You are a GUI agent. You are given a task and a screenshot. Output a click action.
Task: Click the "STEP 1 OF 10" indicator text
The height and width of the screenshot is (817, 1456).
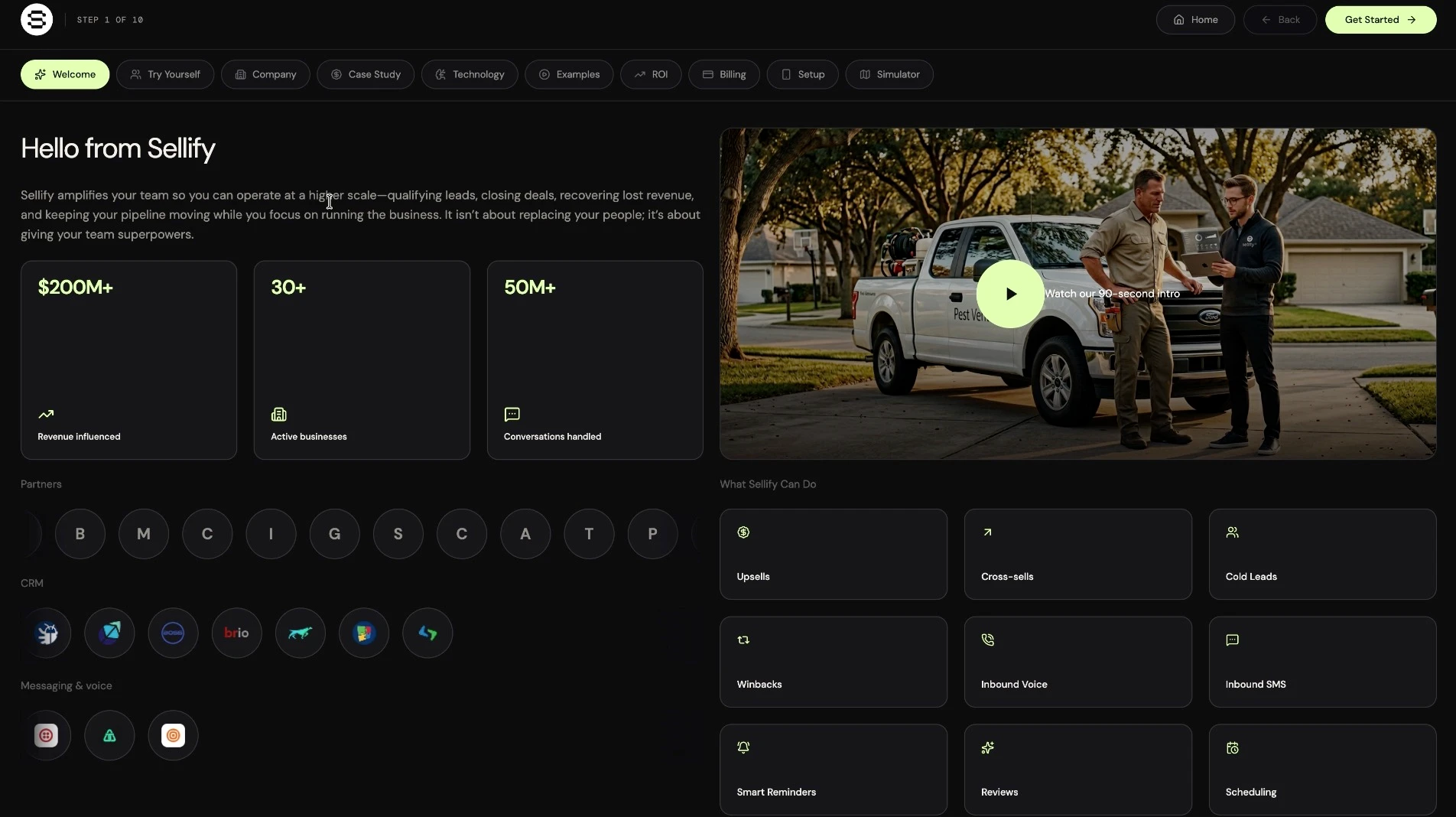(110, 20)
